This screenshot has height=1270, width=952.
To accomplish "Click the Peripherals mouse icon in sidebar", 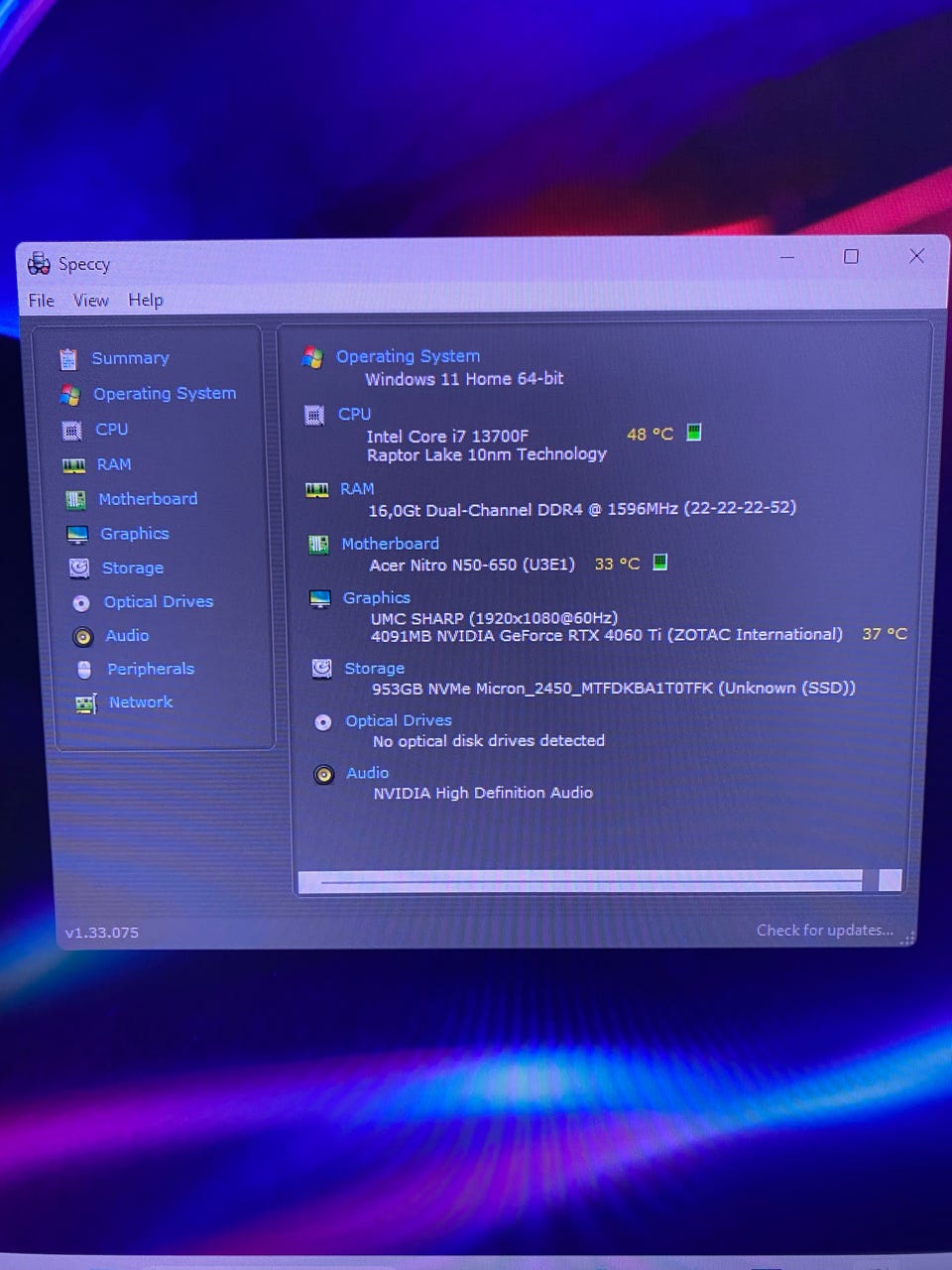I will pyautogui.click(x=84, y=670).
